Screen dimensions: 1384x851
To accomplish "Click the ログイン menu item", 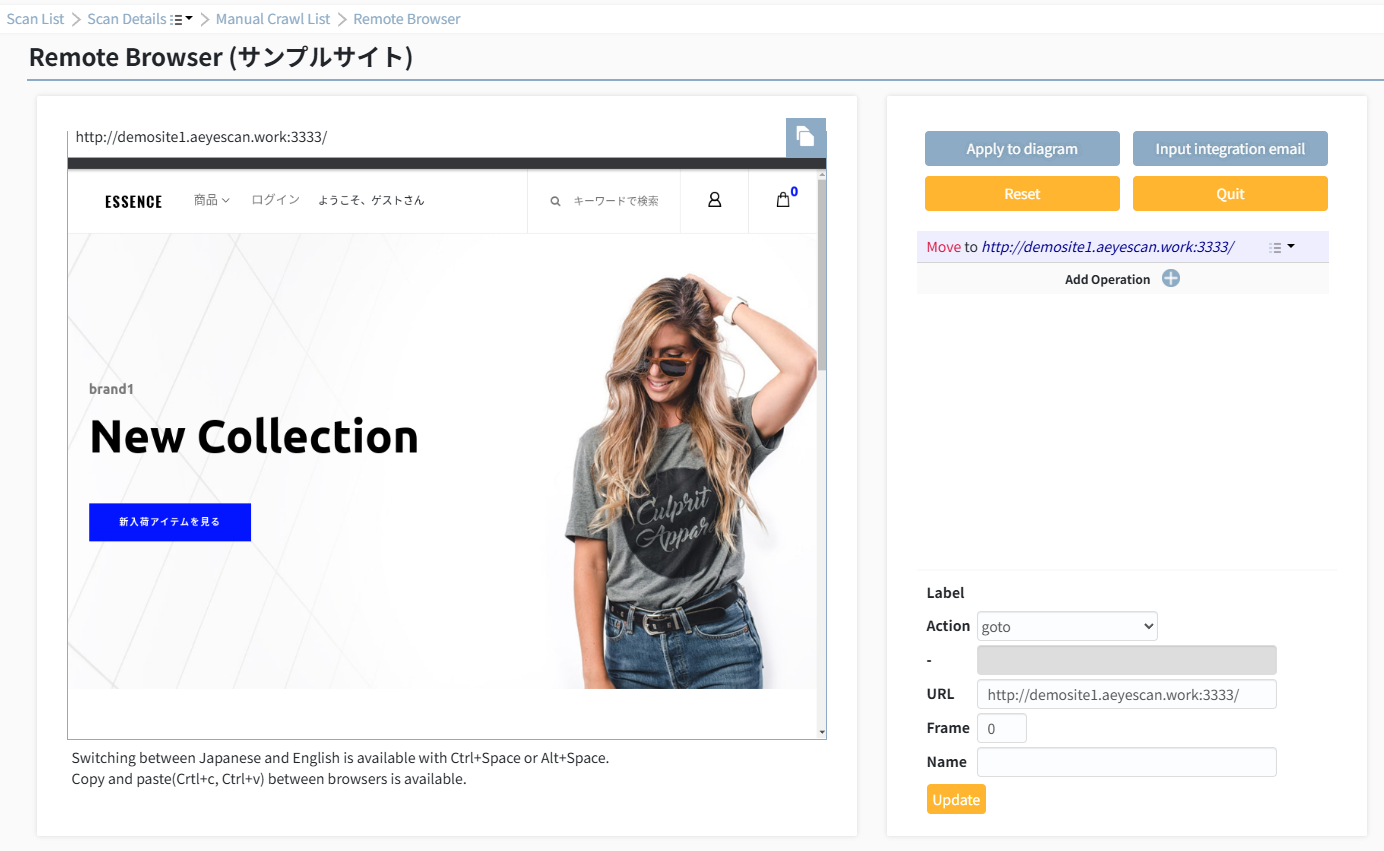I will 275,200.
